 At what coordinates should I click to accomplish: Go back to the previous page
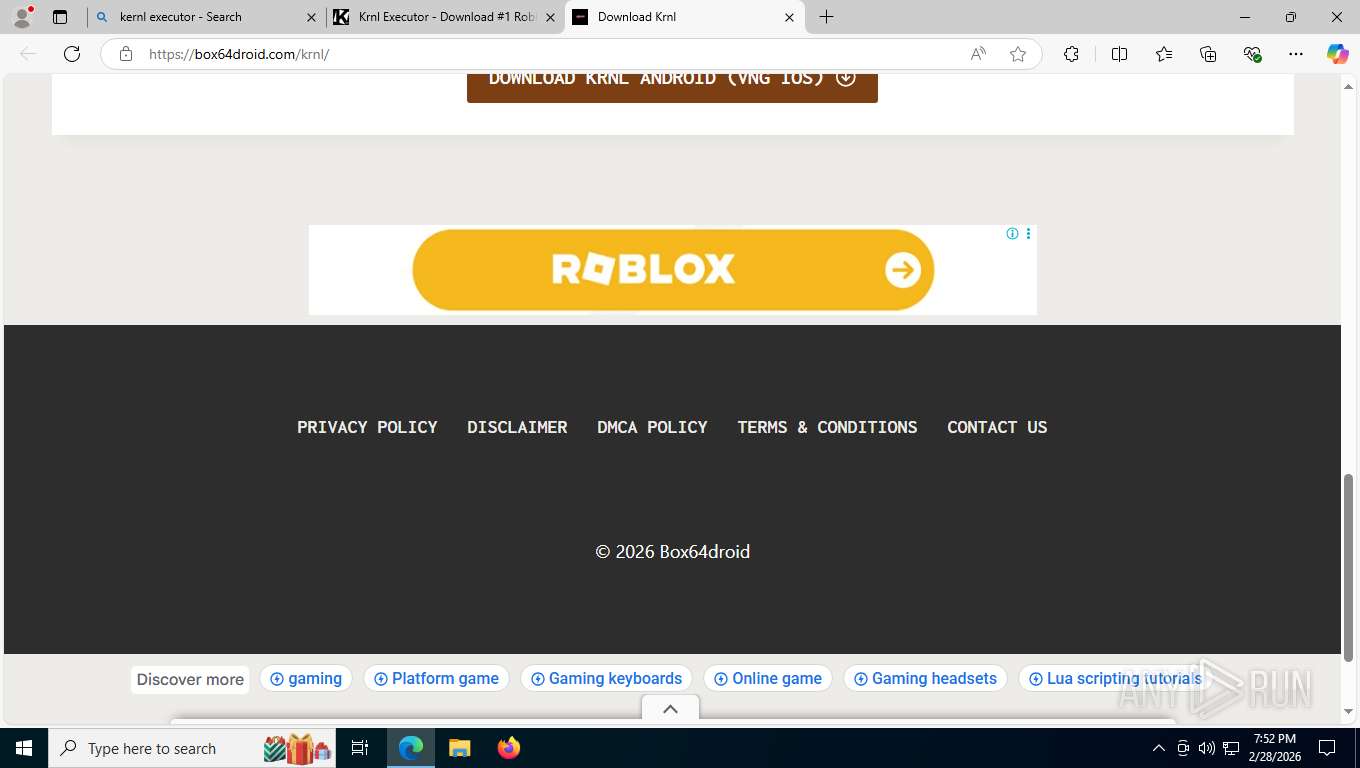tap(28, 54)
